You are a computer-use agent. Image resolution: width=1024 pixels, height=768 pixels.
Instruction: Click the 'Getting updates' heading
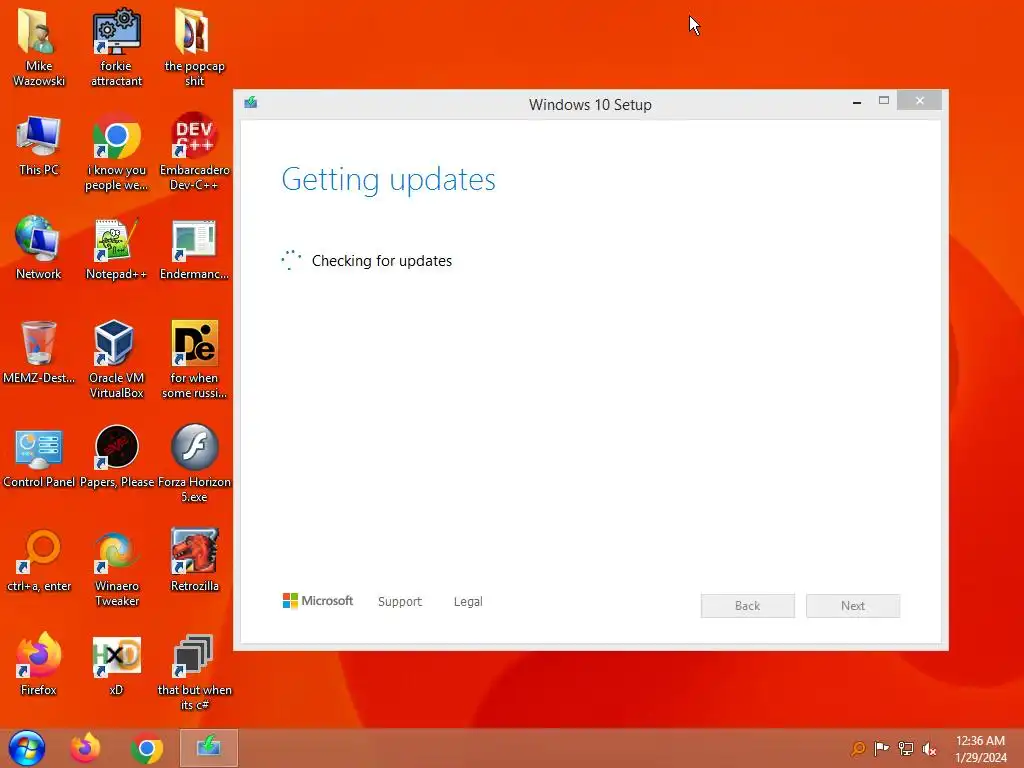click(x=389, y=180)
